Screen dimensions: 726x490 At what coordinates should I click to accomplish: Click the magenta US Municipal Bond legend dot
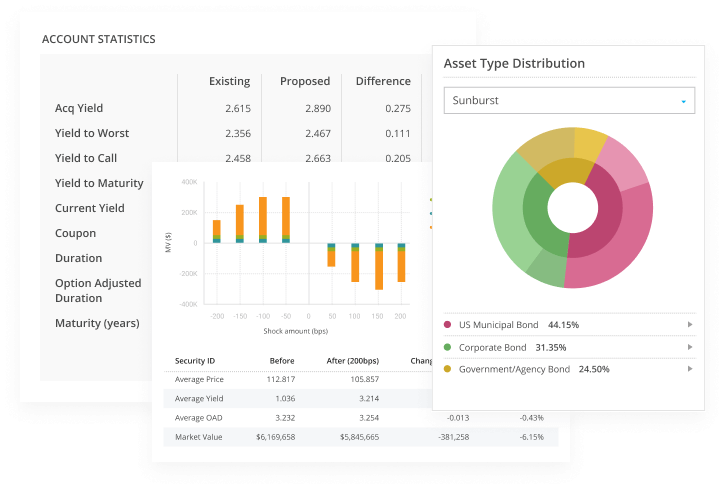(x=447, y=325)
